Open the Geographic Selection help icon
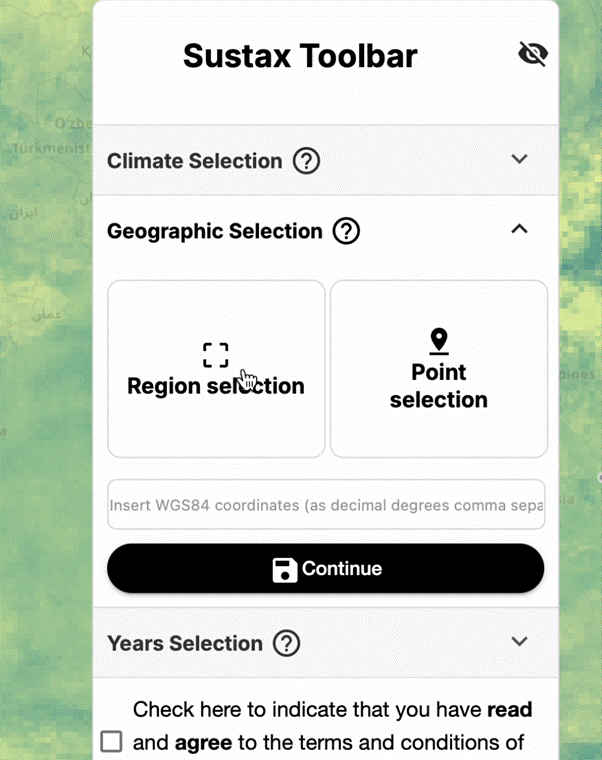 click(346, 232)
